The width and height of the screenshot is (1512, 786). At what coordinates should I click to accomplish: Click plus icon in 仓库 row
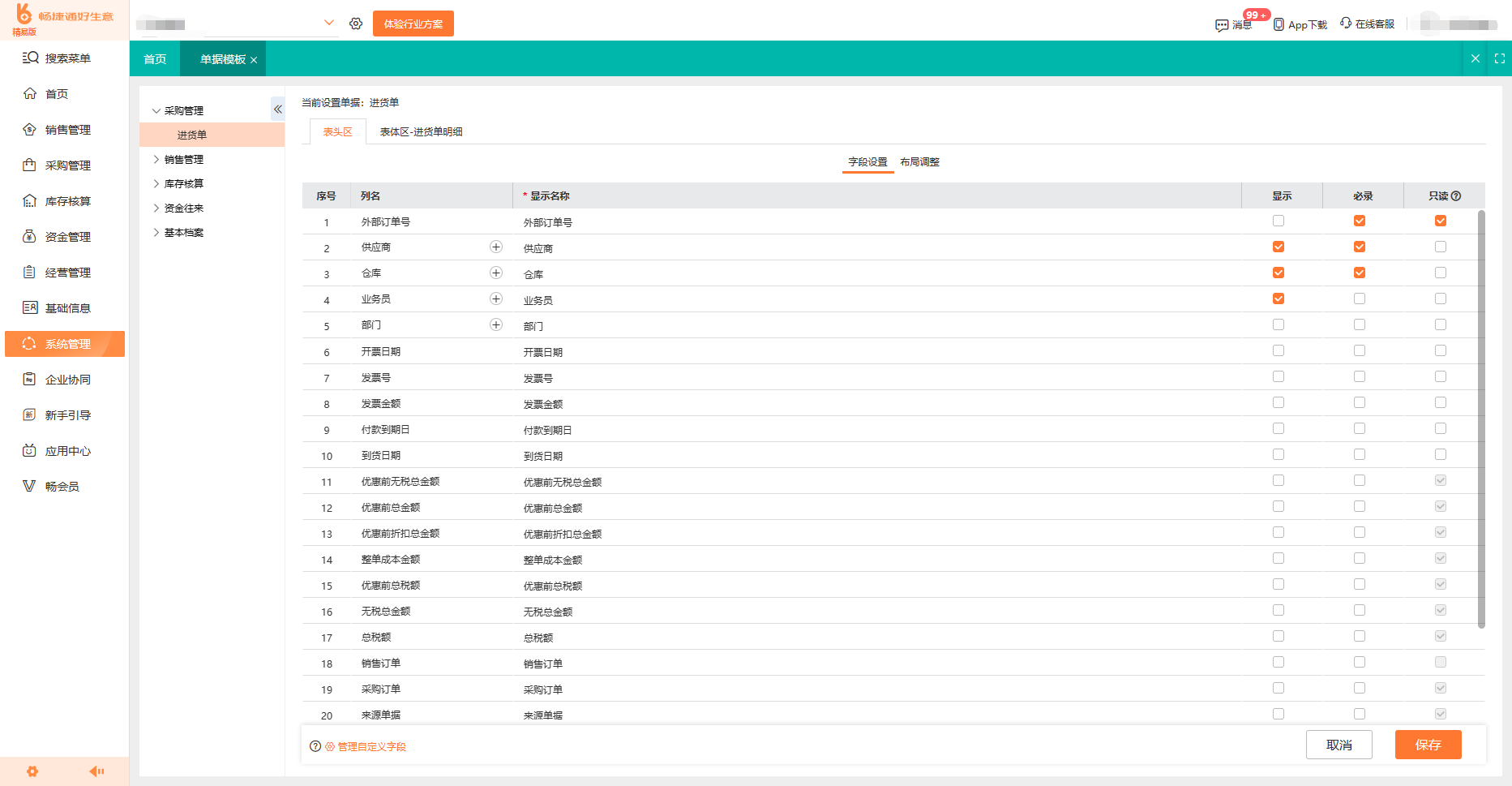pyautogui.click(x=496, y=273)
